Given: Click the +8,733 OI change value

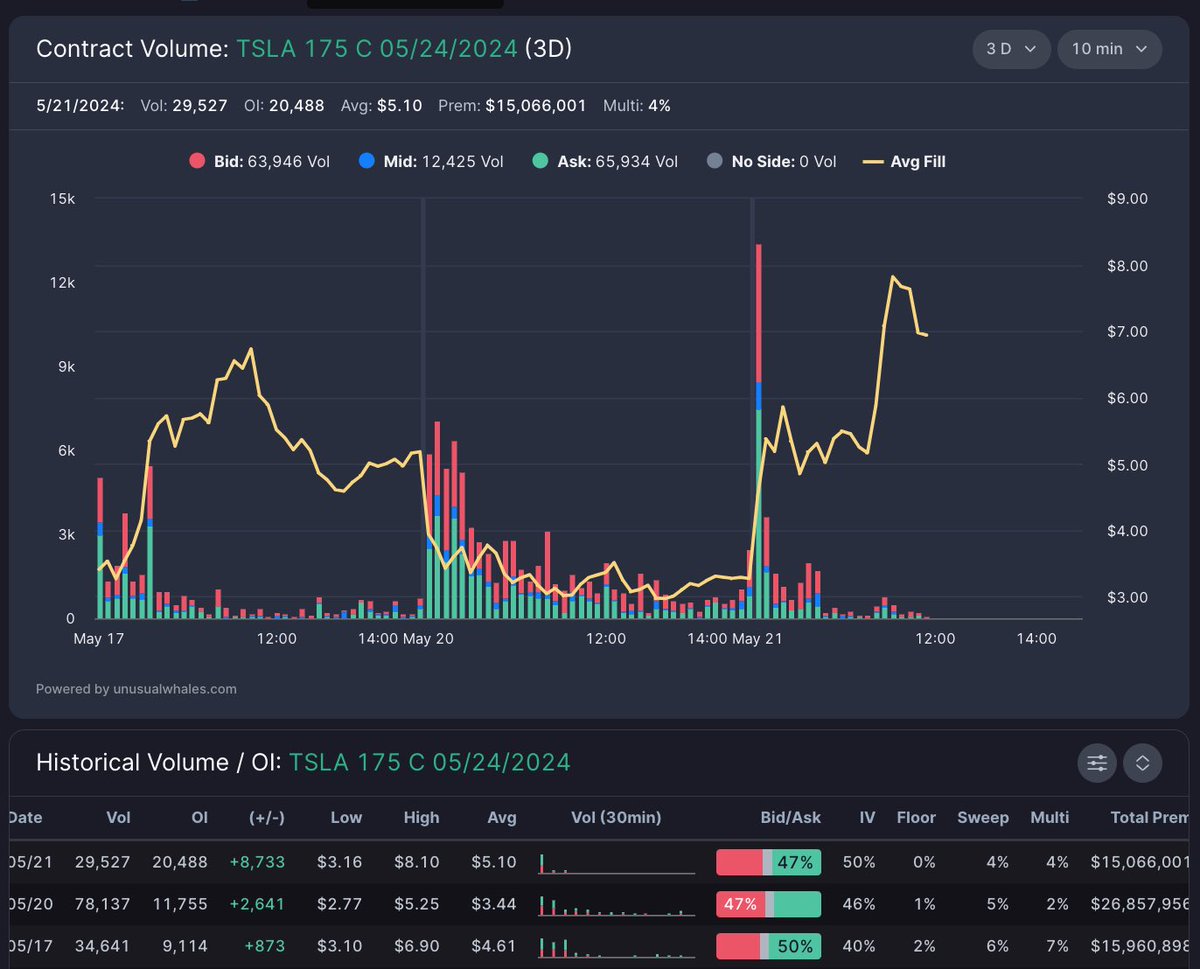Looking at the screenshot, I should point(257,862).
